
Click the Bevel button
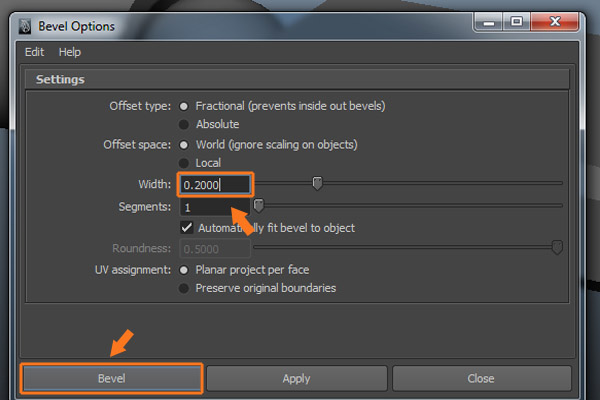[112, 378]
